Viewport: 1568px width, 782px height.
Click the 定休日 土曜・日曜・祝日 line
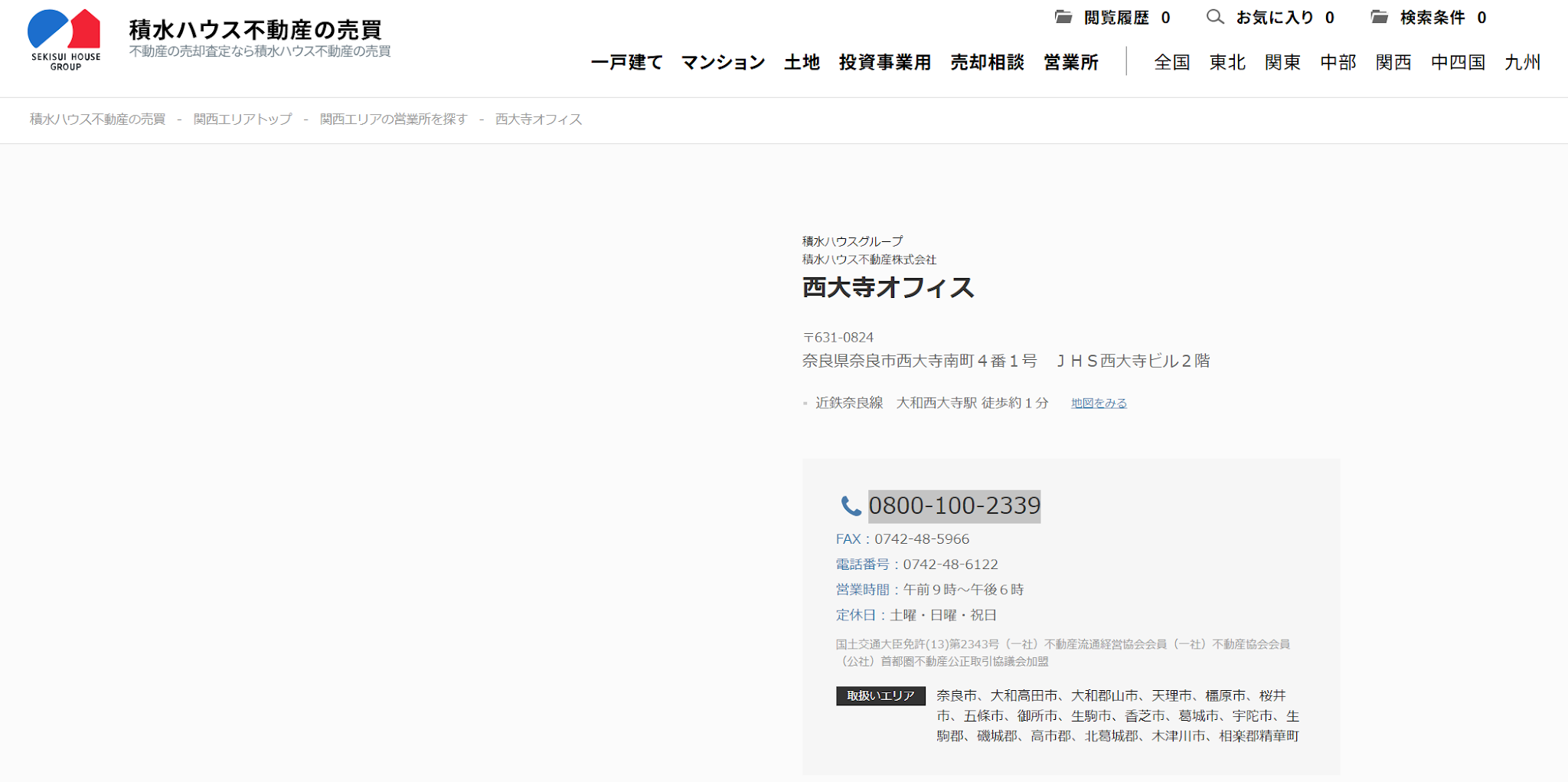(x=916, y=615)
